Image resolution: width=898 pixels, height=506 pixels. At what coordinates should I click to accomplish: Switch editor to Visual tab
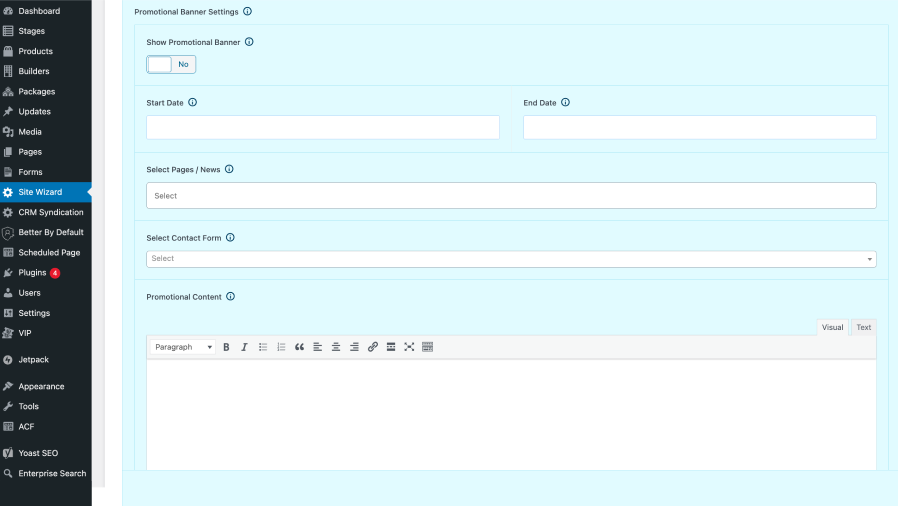tap(832, 327)
